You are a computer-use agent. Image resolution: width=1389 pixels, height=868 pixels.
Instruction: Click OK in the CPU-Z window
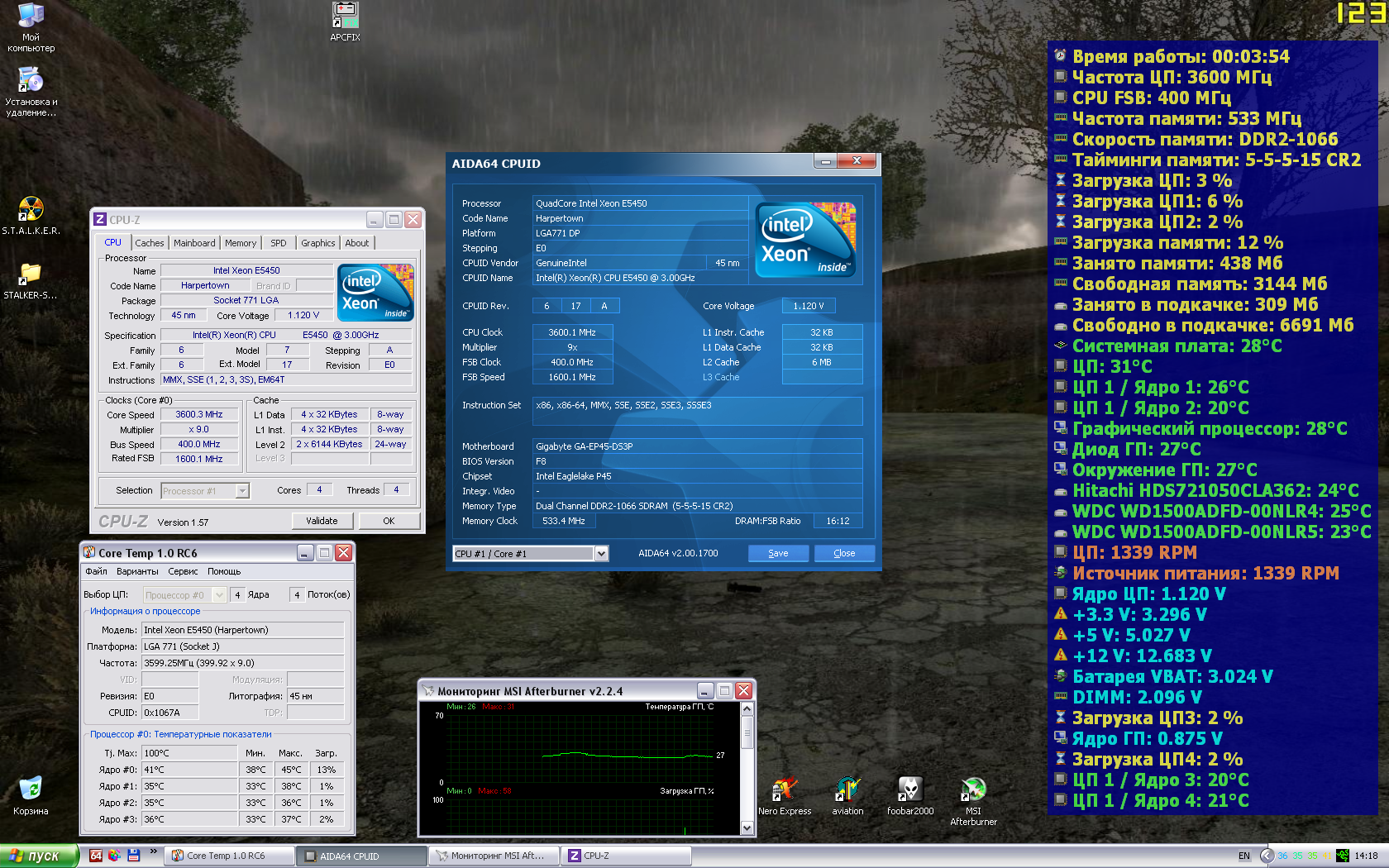[x=389, y=521]
